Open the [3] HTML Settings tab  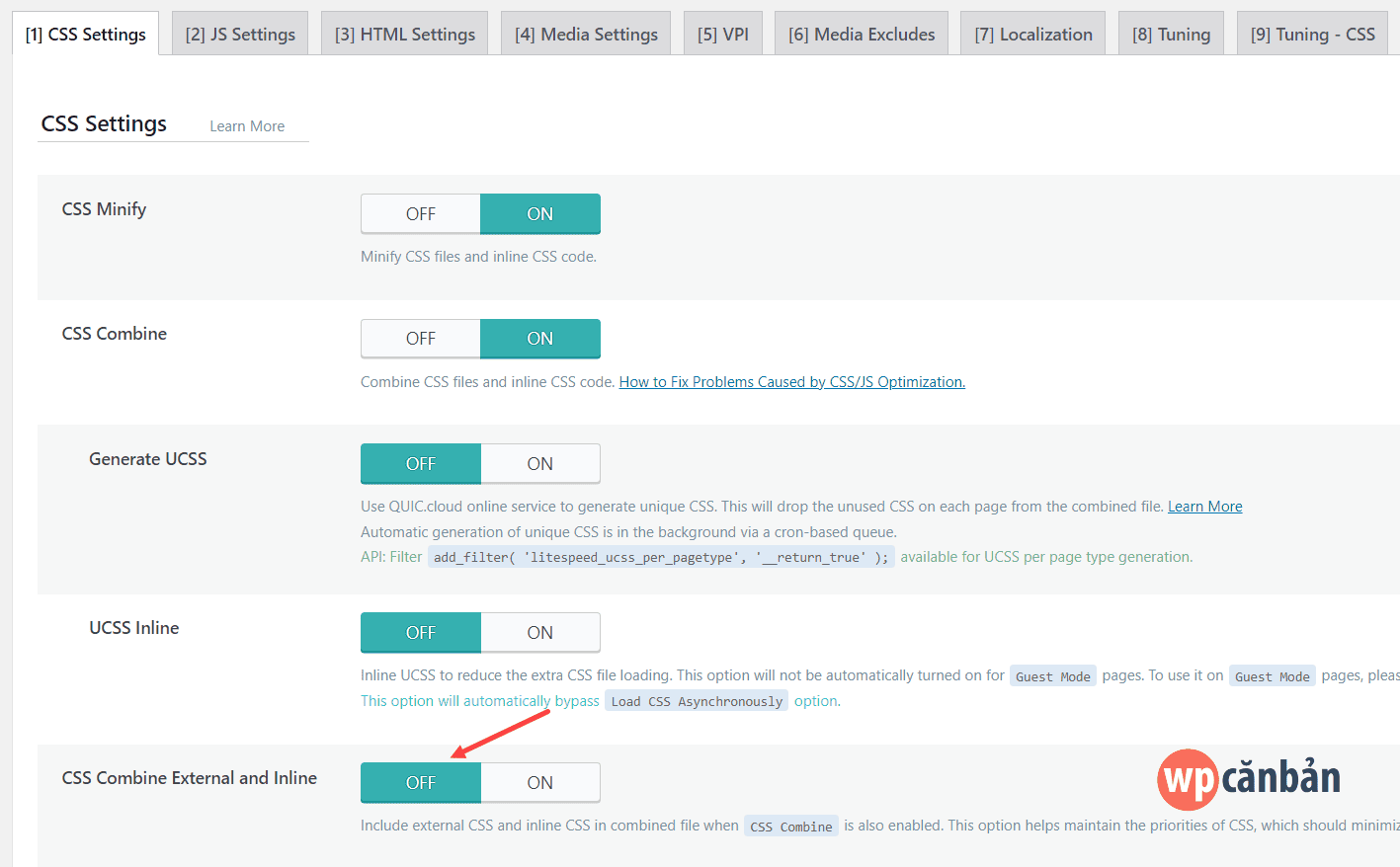tap(405, 34)
